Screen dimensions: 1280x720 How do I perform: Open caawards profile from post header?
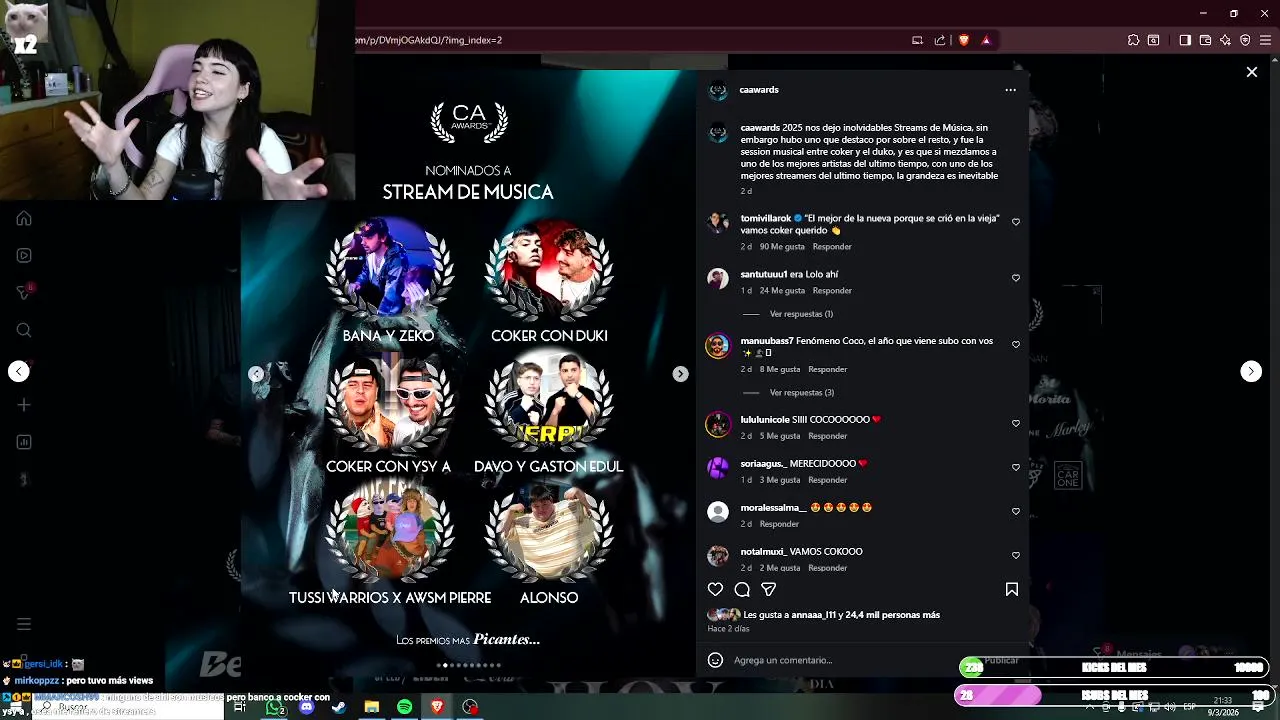759,90
